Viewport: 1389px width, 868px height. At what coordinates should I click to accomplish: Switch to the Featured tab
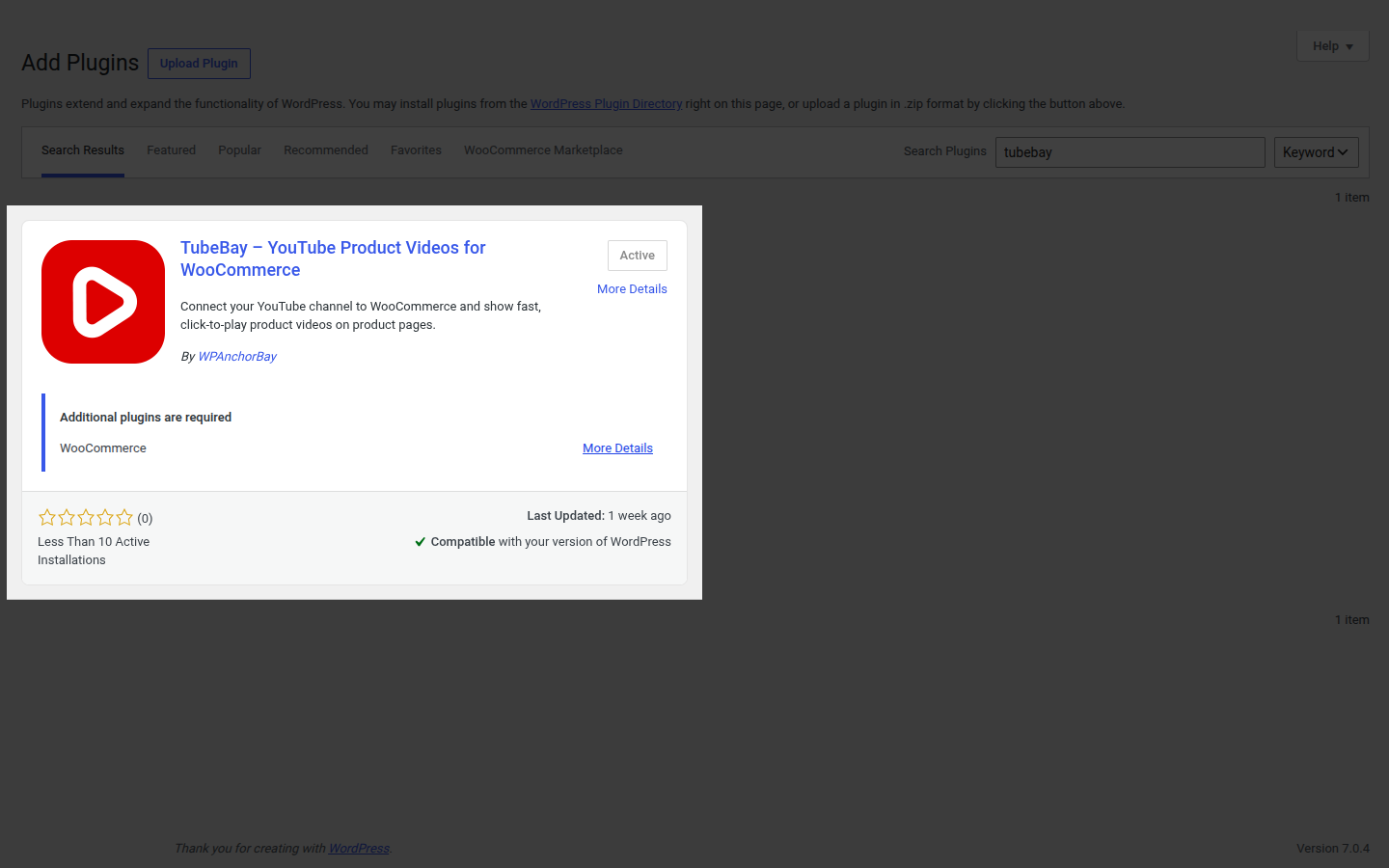click(171, 150)
